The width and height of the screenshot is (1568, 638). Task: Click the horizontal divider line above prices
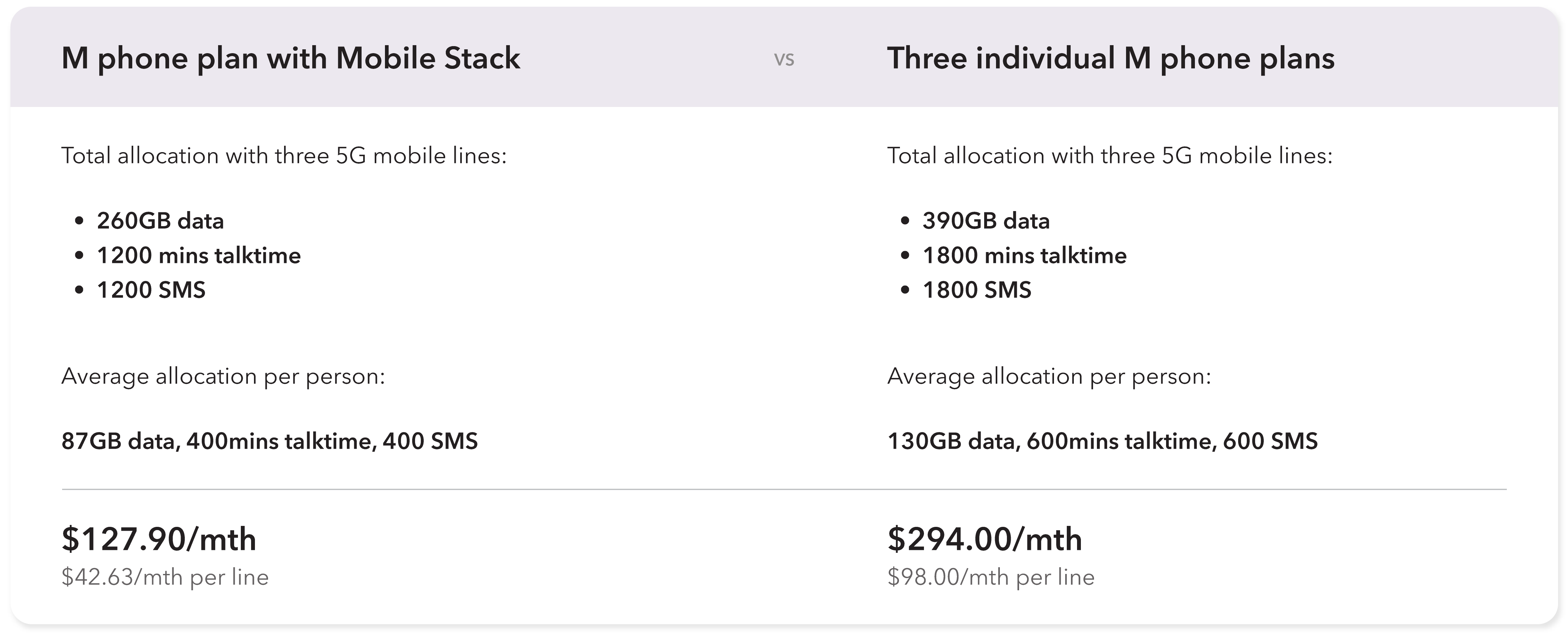784,489
